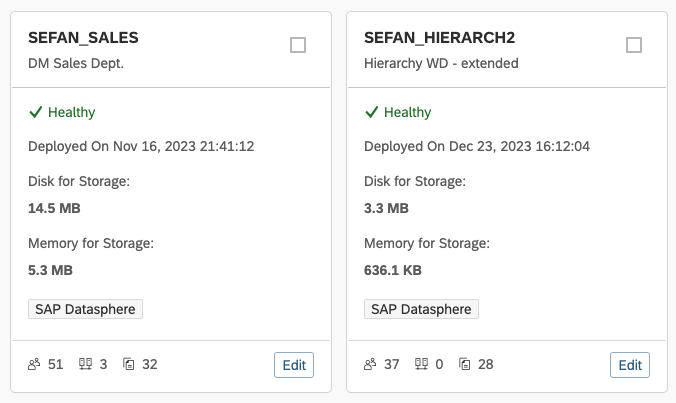The height and width of the screenshot is (403, 676).
Task: Click Healthy checkmark on SEFAN_SALES card
Action: pos(35,112)
